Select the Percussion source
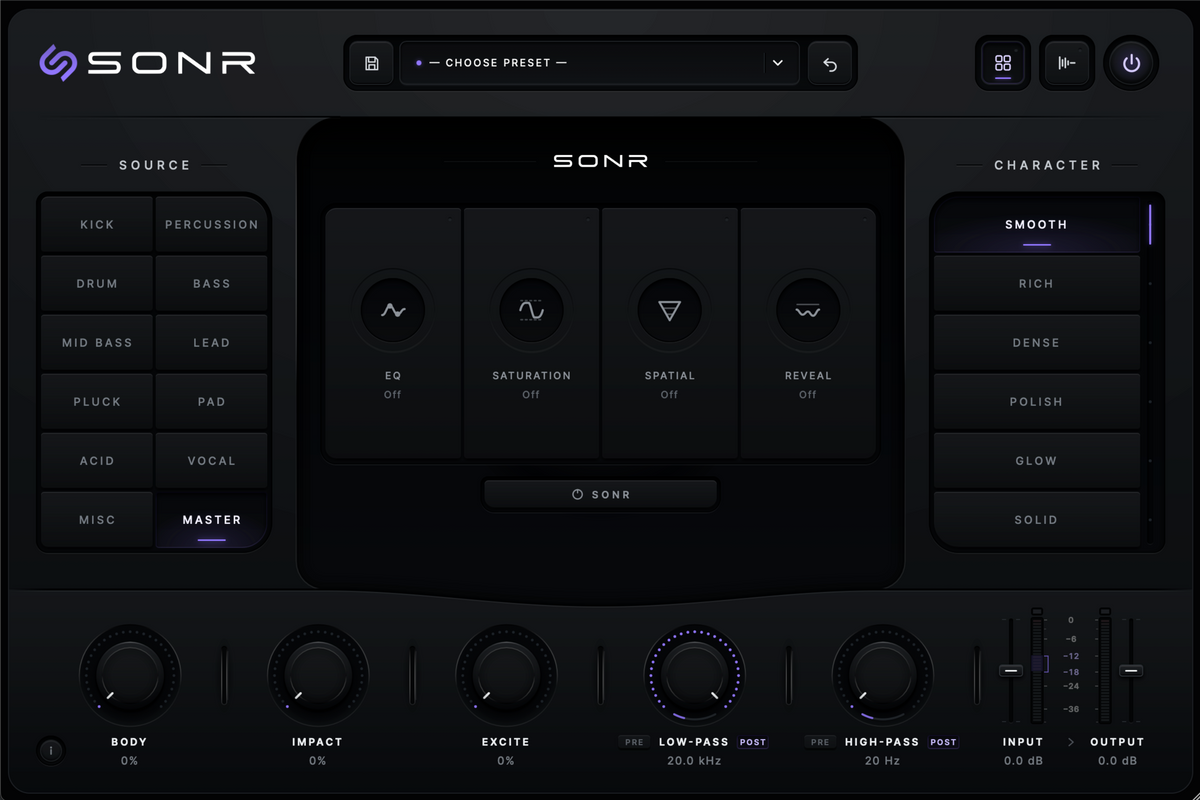 211,225
